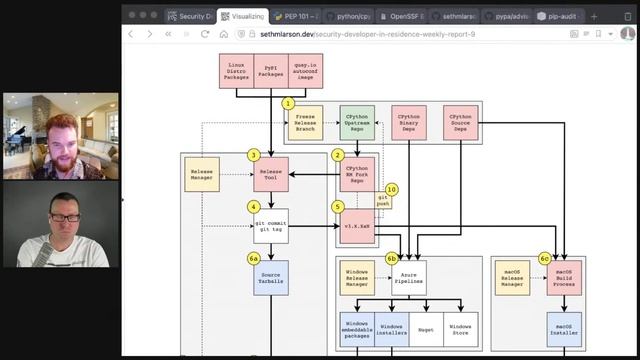Screen dimensions: 640x360
Task: Click the Release Tool box
Action: (x=271, y=175)
